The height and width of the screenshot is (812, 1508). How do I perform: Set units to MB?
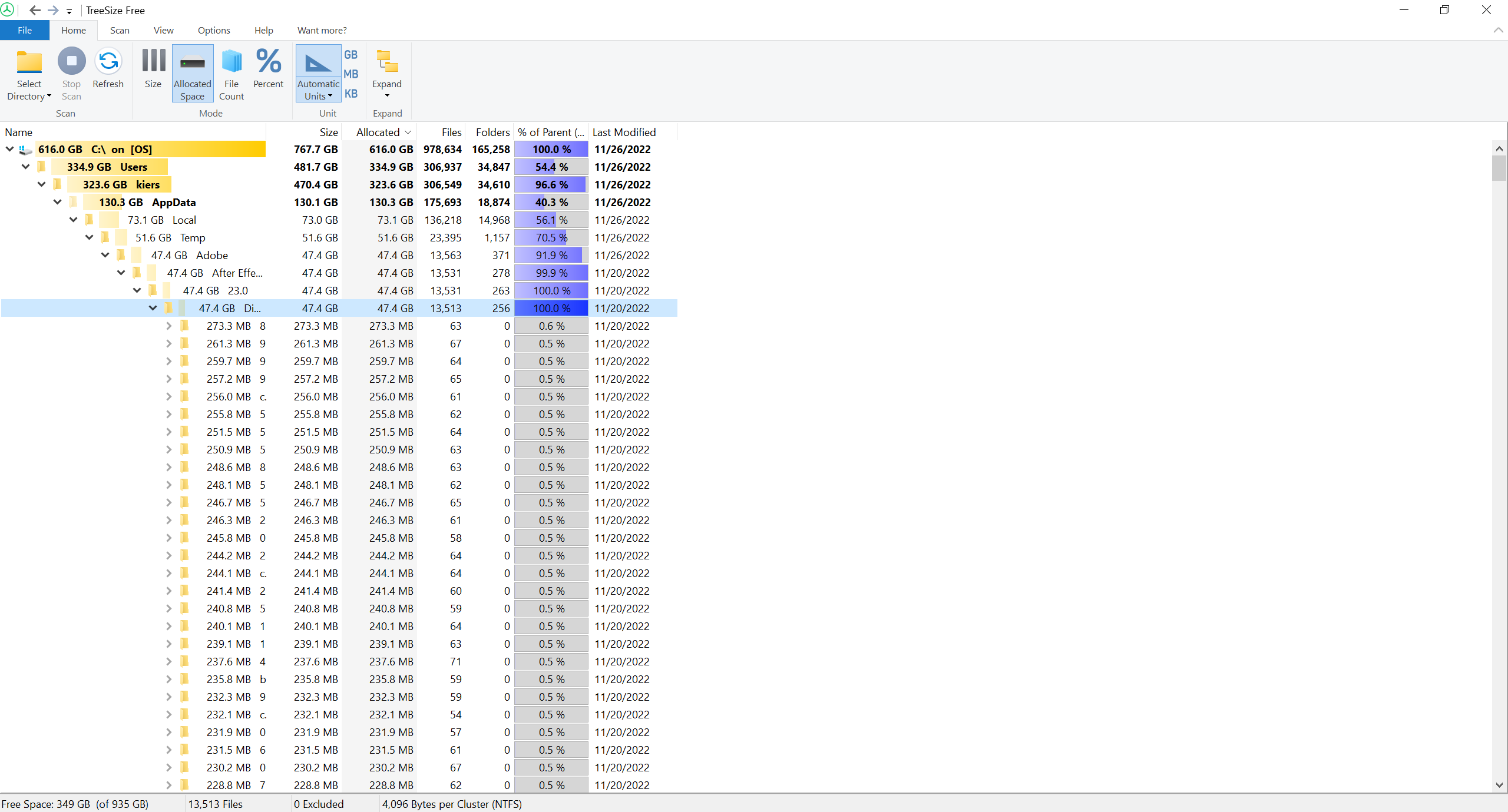point(350,74)
